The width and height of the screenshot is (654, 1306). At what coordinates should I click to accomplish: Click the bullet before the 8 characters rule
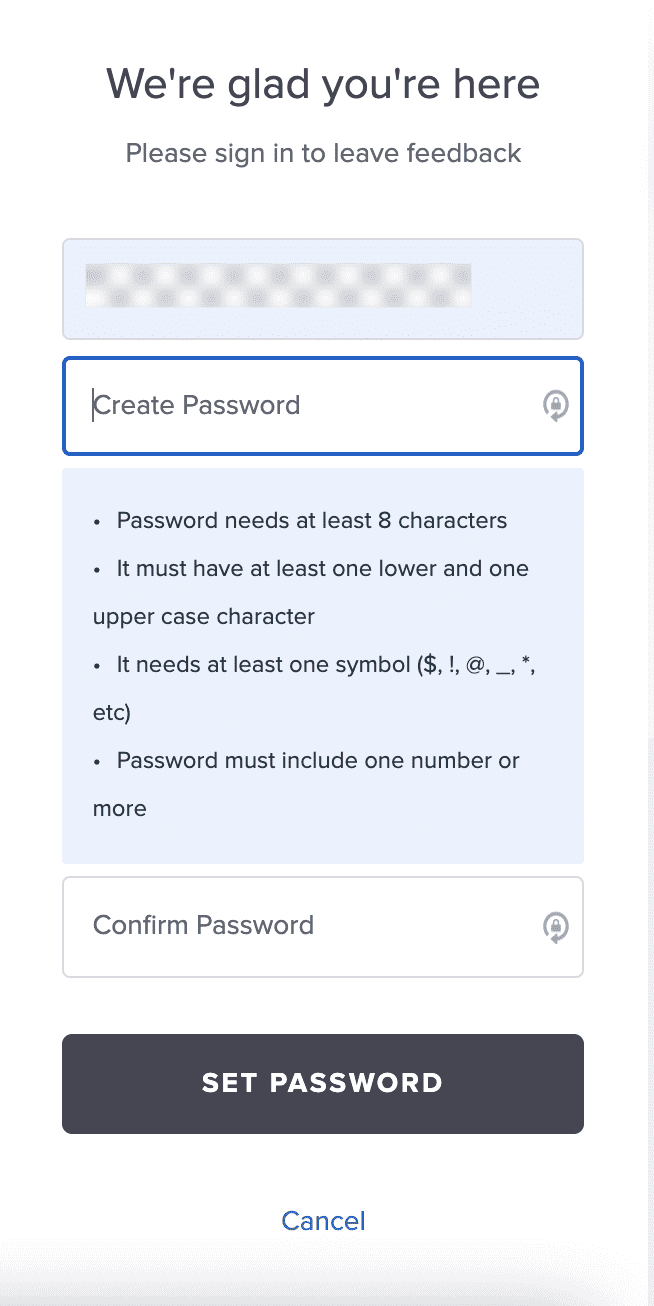click(x=97, y=521)
